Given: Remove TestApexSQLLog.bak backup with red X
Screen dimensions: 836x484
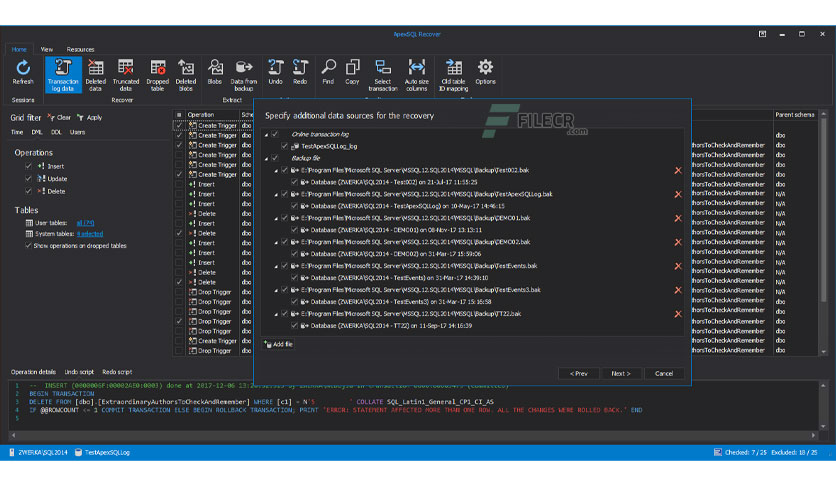Looking at the screenshot, I should [x=678, y=195].
